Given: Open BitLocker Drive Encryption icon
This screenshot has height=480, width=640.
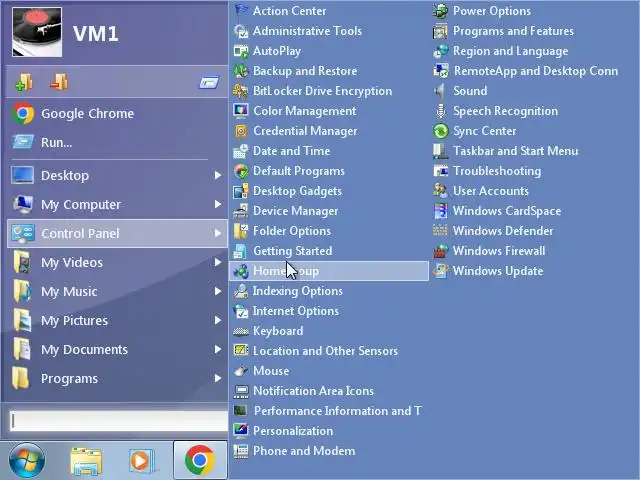Looking at the screenshot, I should click(x=241, y=91).
